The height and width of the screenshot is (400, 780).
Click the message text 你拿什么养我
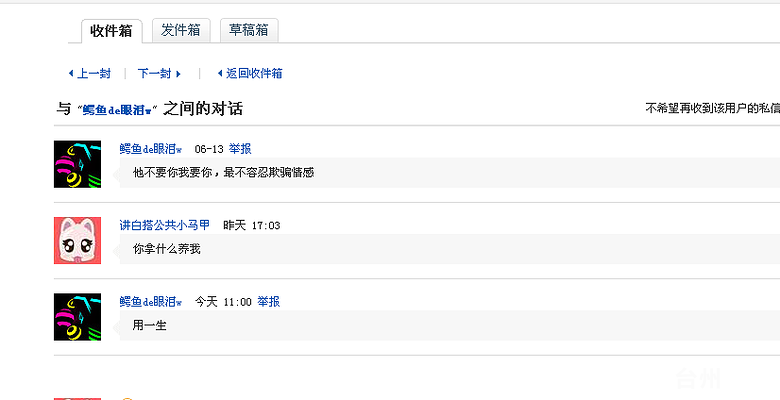coord(167,248)
